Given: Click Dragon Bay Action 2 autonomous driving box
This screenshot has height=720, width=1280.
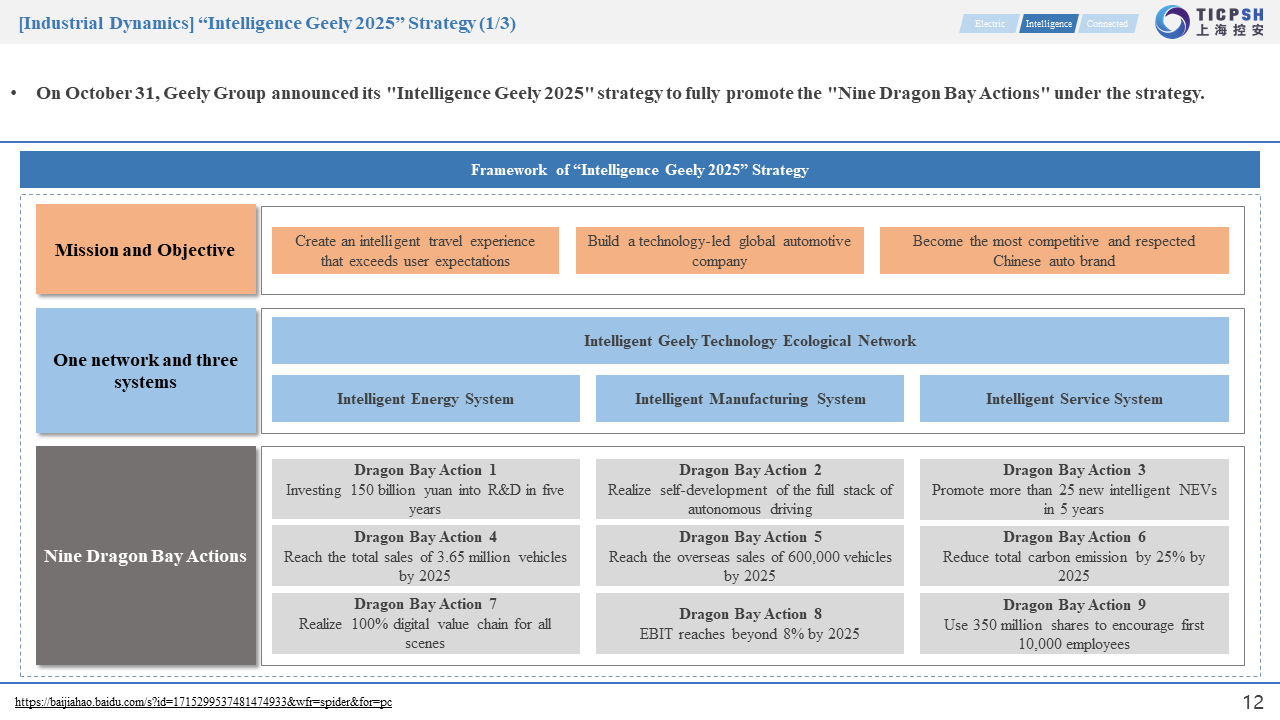Looking at the screenshot, I should coord(750,489).
